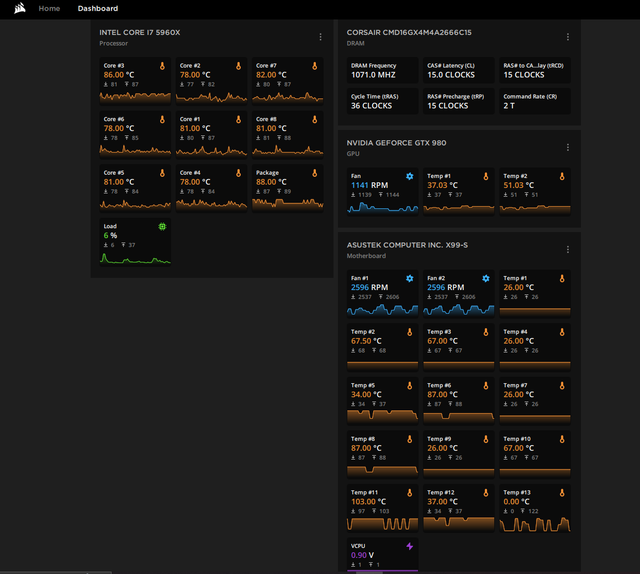640x574 pixels.
Task: Click fan icon on GPU Fan tile
Action: [x=409, y=176]
